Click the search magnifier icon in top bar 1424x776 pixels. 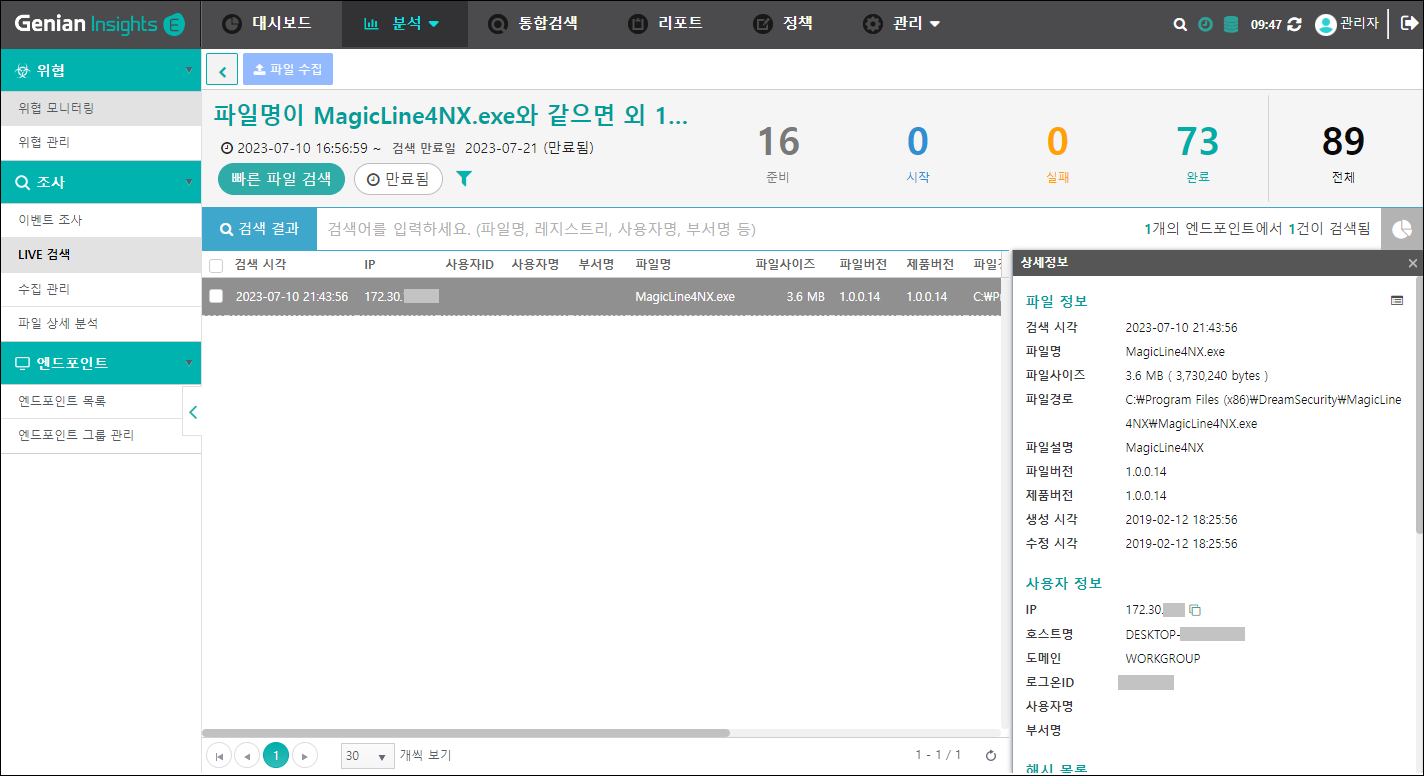click(1180, 25)
